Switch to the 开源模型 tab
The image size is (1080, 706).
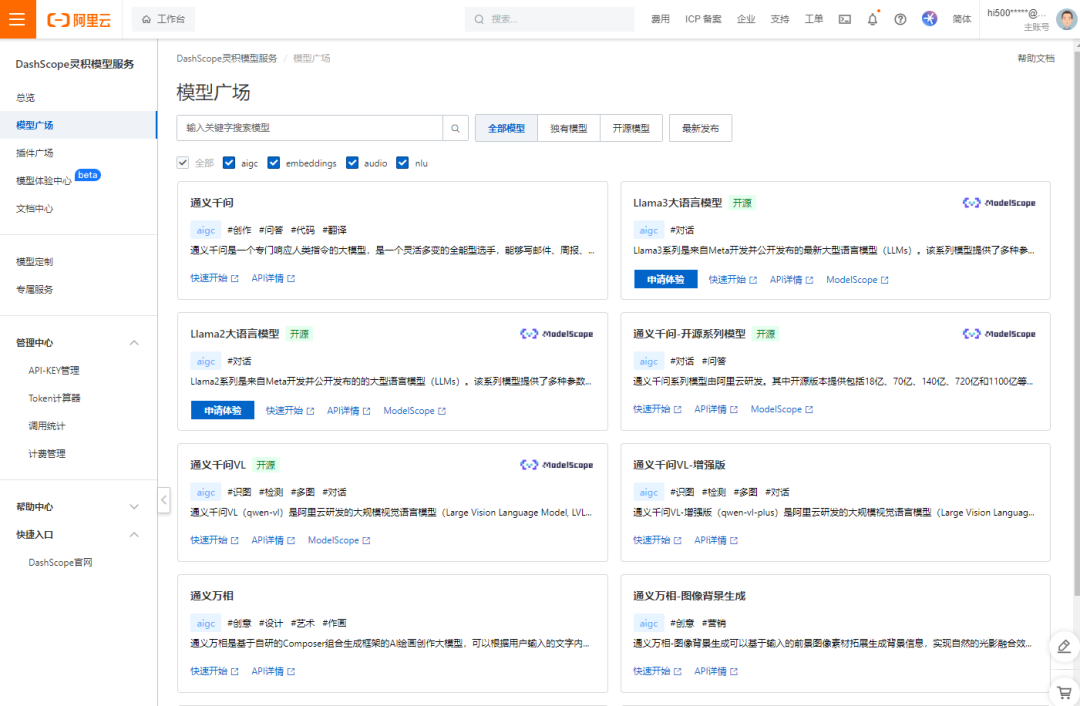[x=631, y=127]
